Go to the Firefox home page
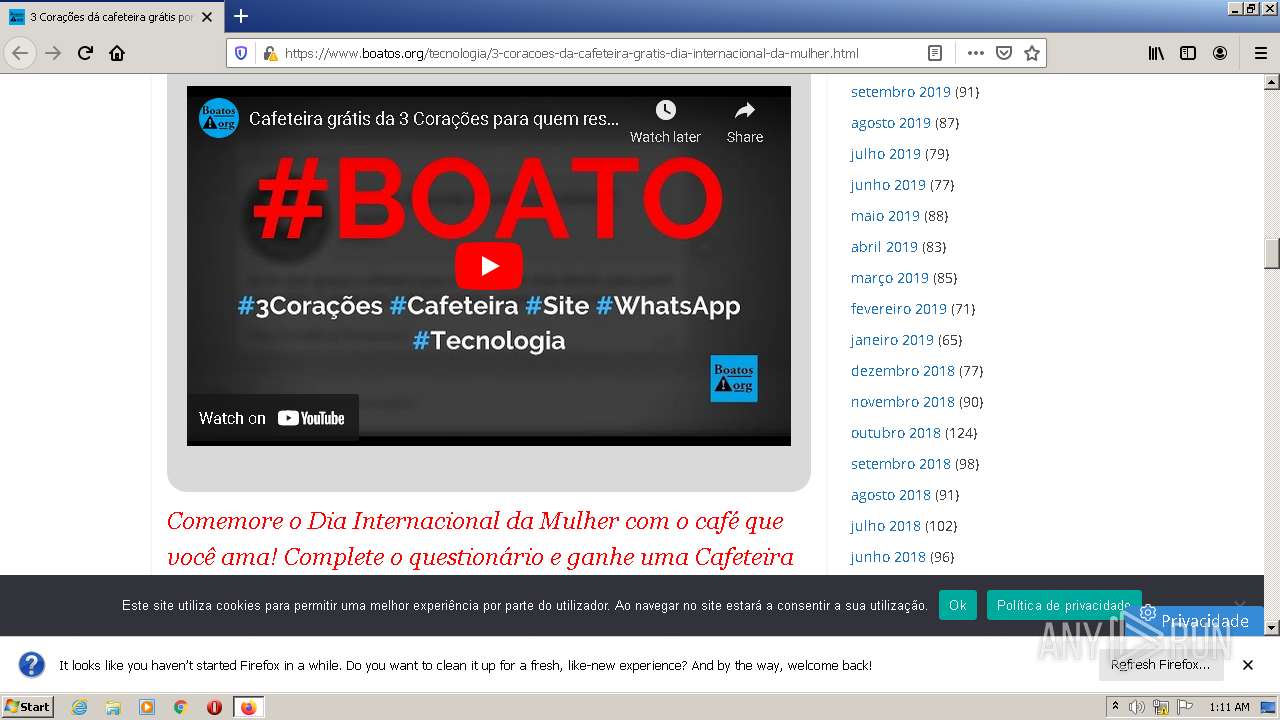This screenshot has height=720, width=1280. (x=117, y=53)
